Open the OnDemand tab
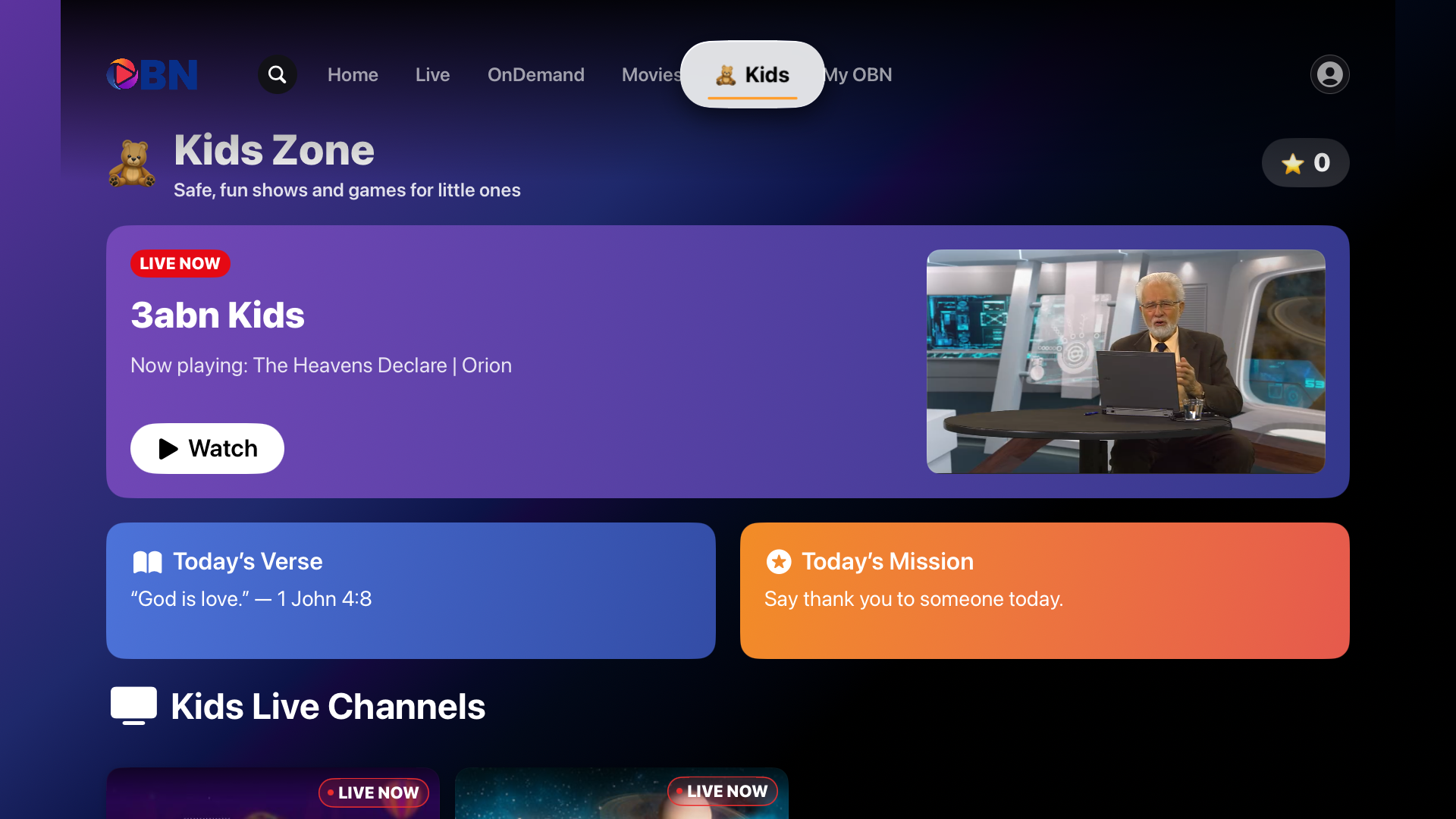 [x=535, y=74]
